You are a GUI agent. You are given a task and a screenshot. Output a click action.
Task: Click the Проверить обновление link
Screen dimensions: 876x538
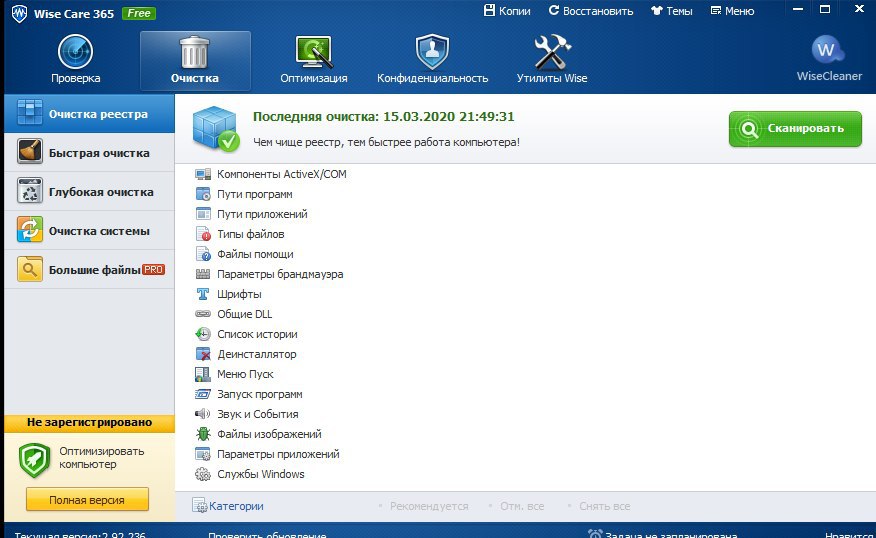267,534
